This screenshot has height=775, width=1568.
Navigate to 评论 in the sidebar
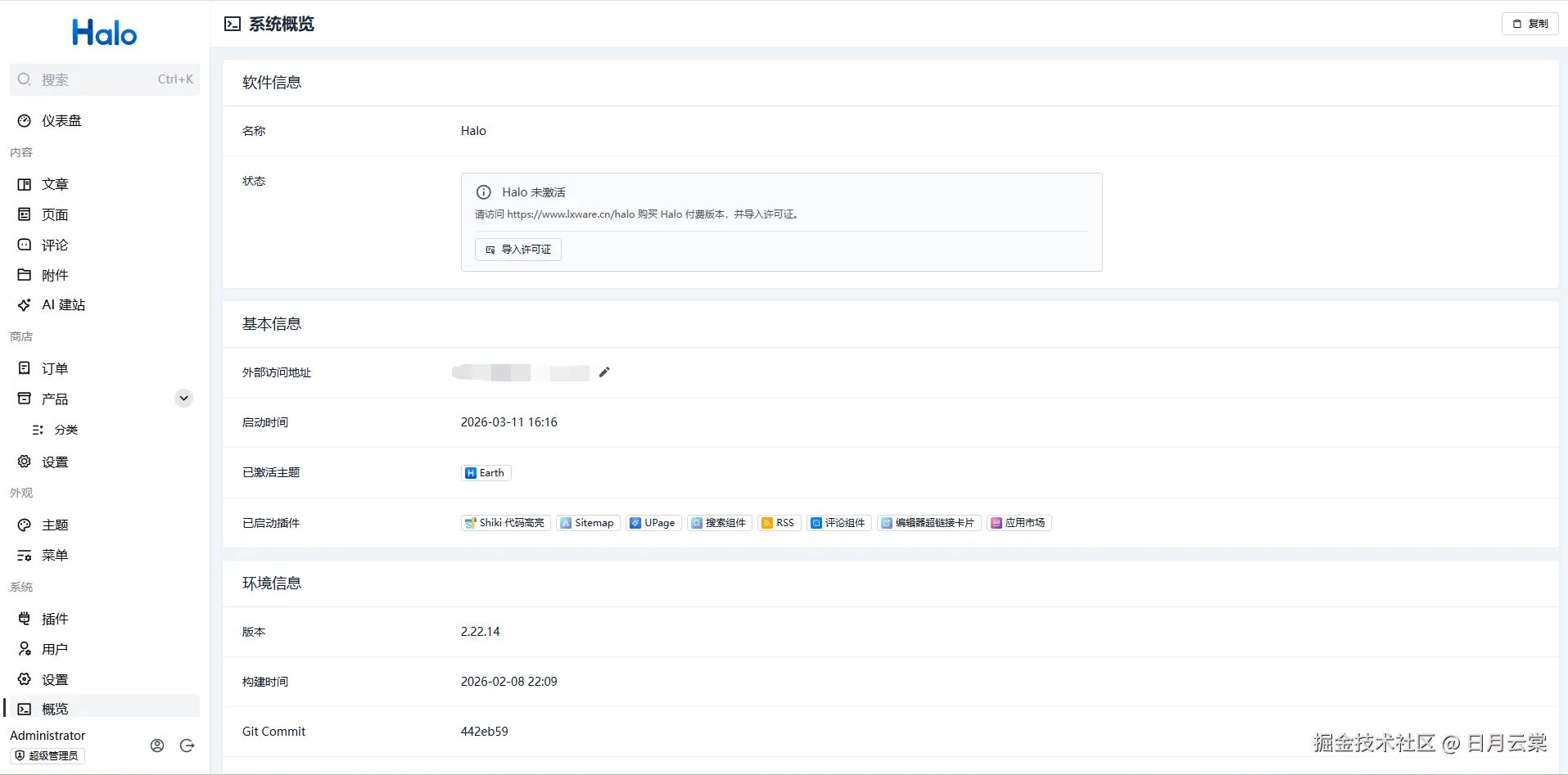pyautogui.click(x=105, y=245)
